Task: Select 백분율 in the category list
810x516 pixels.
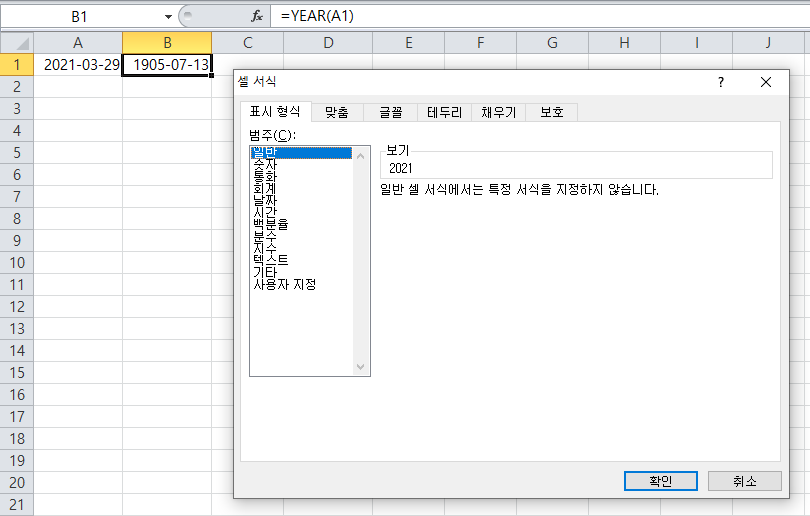Action: click(301, 224)
